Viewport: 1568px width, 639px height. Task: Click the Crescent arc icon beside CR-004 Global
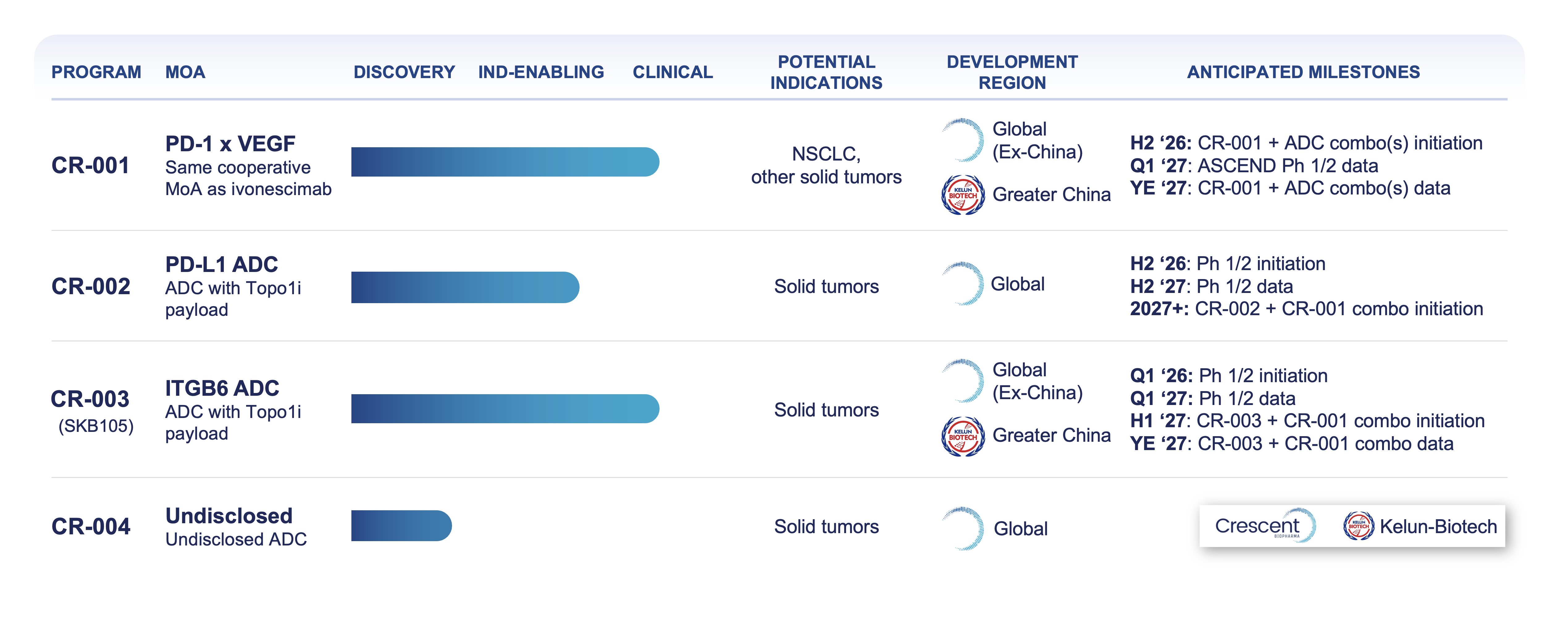point(964,528)
